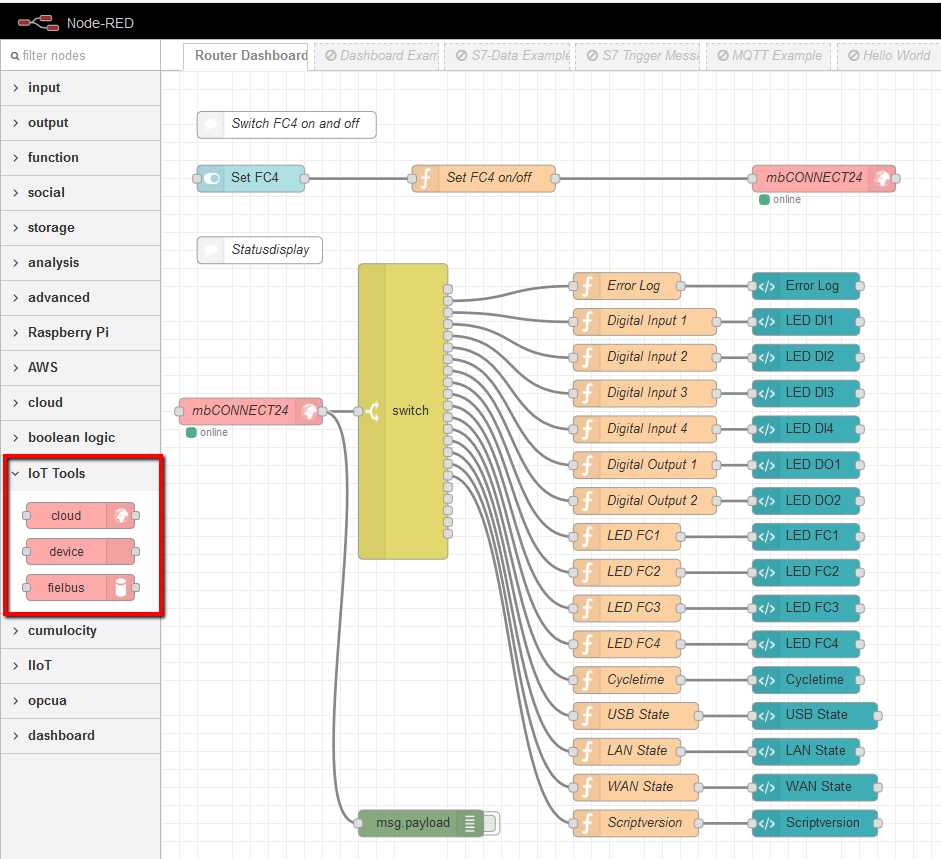This screenshot has height=859, width=941.
Task: Click the Digital Input 2 node label
Action: [647, 357]
